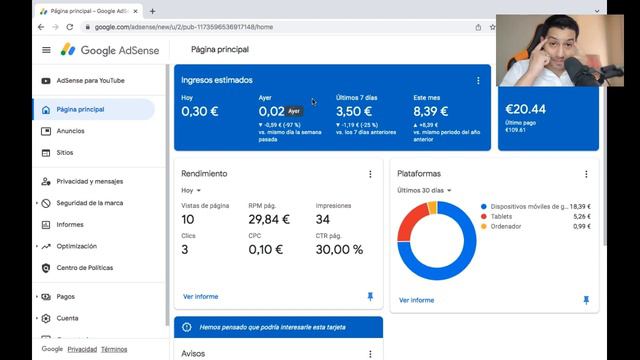Click yellow Ordenador legend dot
640x360 pixels.
tap(484, 227)
